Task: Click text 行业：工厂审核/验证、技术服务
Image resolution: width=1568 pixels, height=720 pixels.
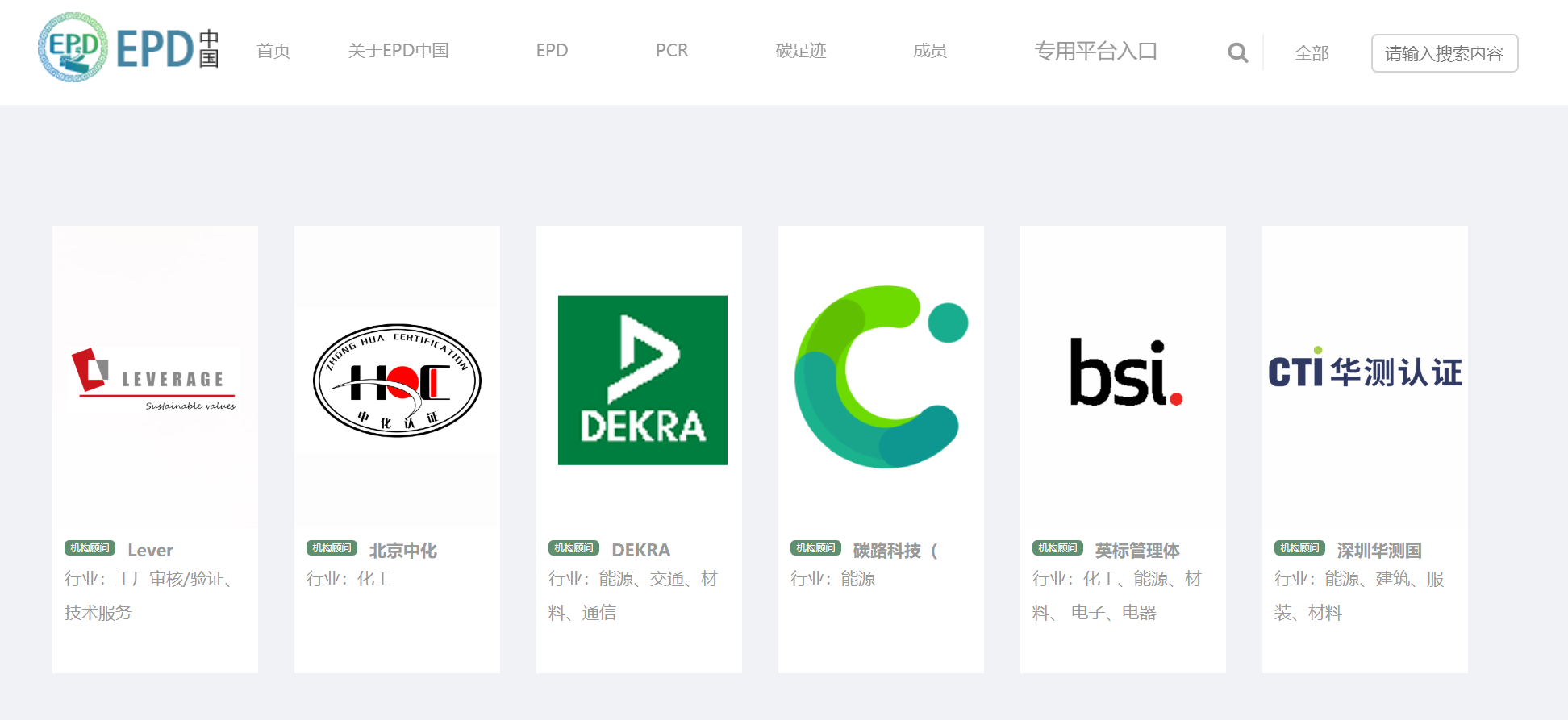Action: click(x=150, y=596)
